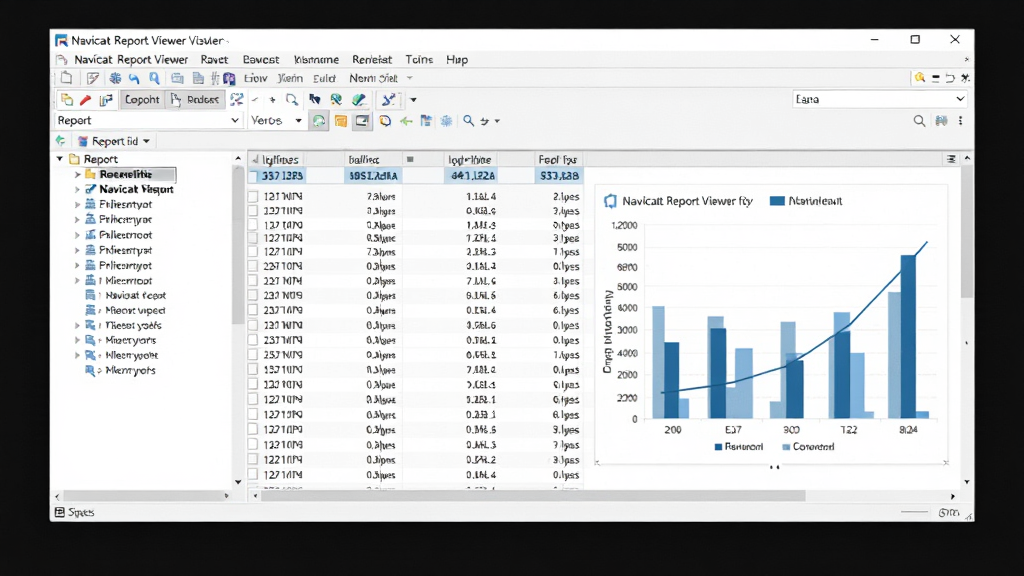
Task: Click the green circular refresh icon next to Veros
Action: click(x=319, y=121)
